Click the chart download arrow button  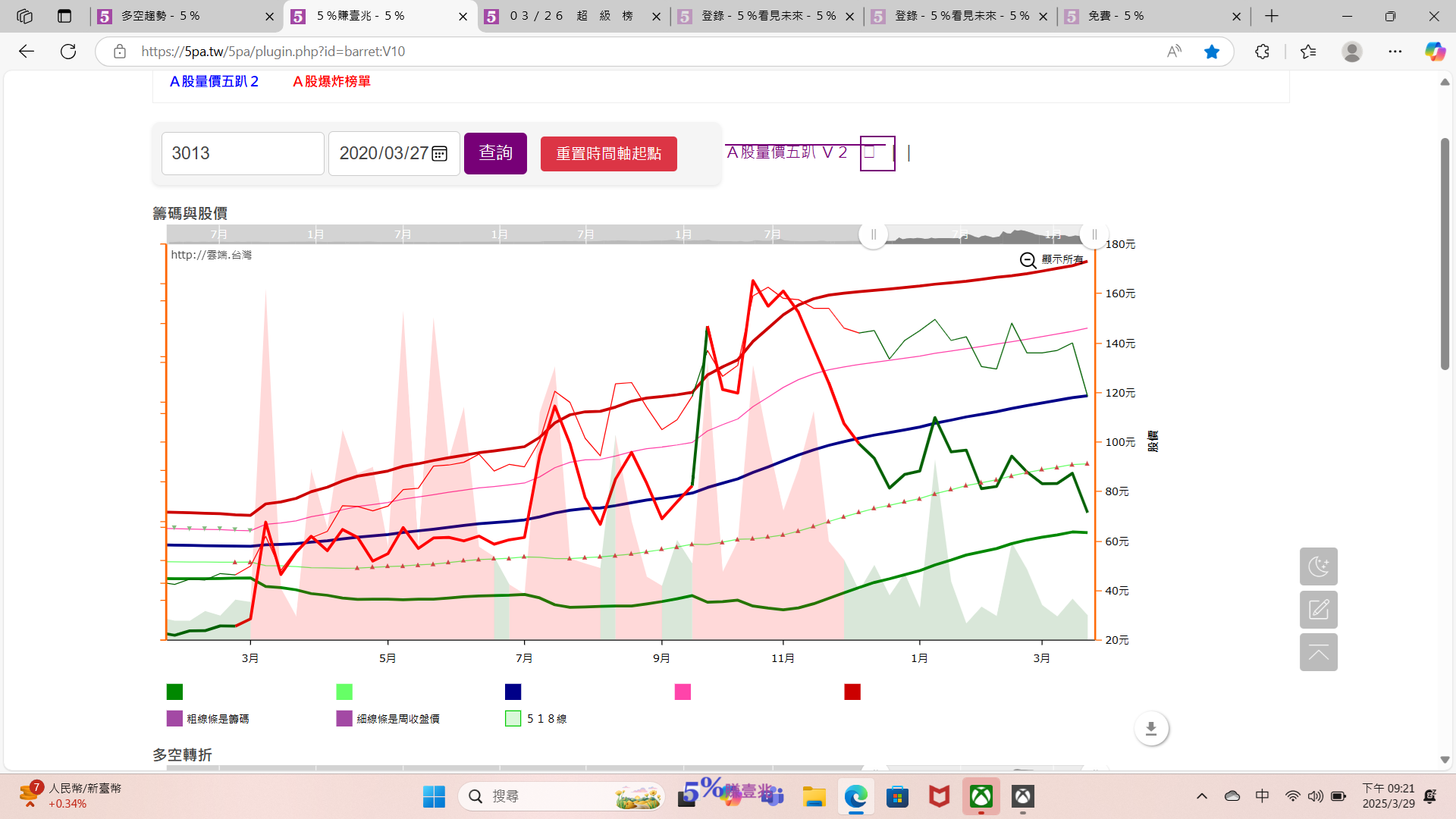1150,729
